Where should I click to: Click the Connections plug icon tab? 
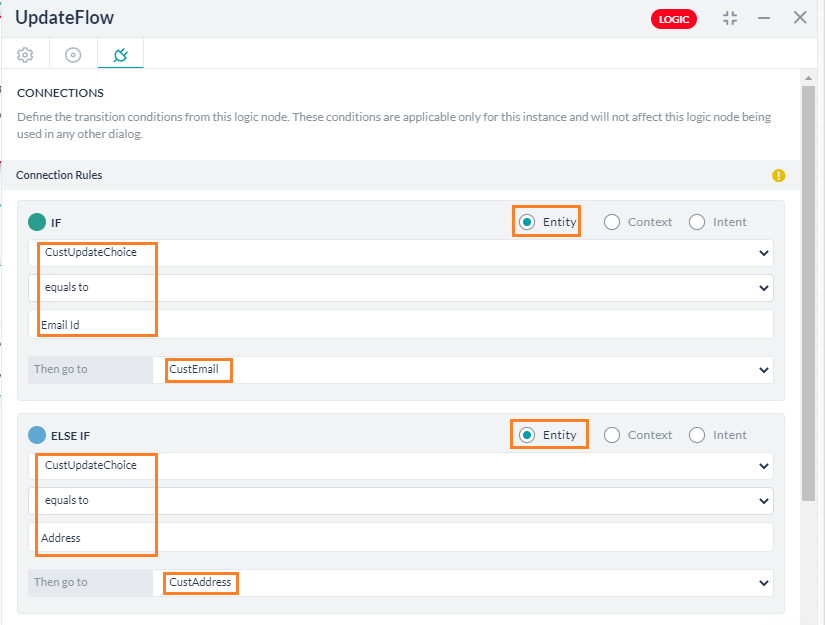(120, 54)
